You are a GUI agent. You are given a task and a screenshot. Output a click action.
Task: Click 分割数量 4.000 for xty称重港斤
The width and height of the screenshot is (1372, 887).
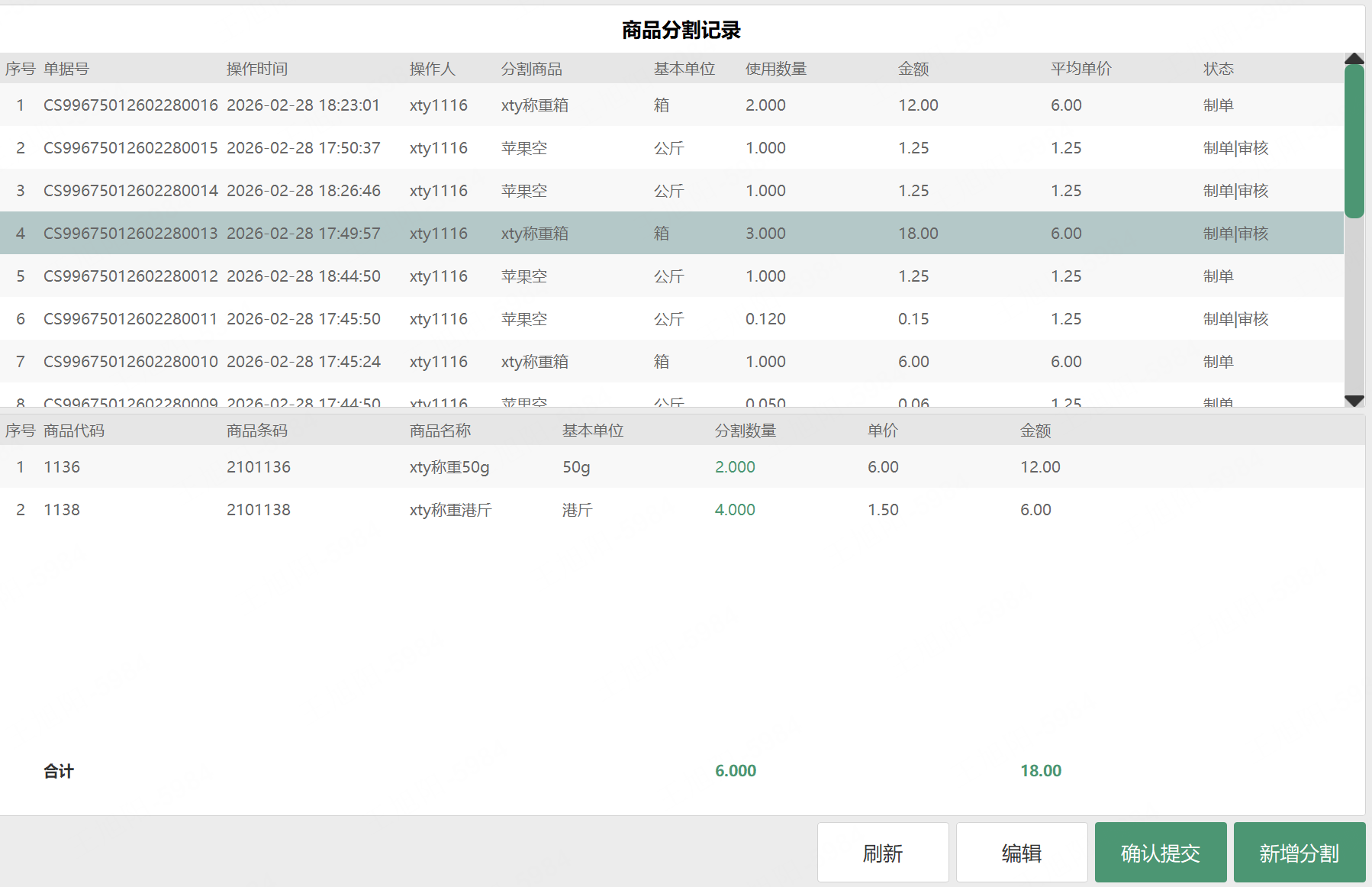[735, 510]
